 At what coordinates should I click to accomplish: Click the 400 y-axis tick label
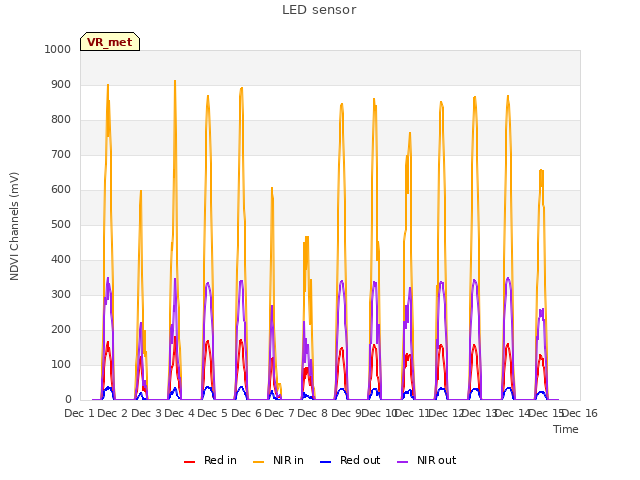coord(61,260)
